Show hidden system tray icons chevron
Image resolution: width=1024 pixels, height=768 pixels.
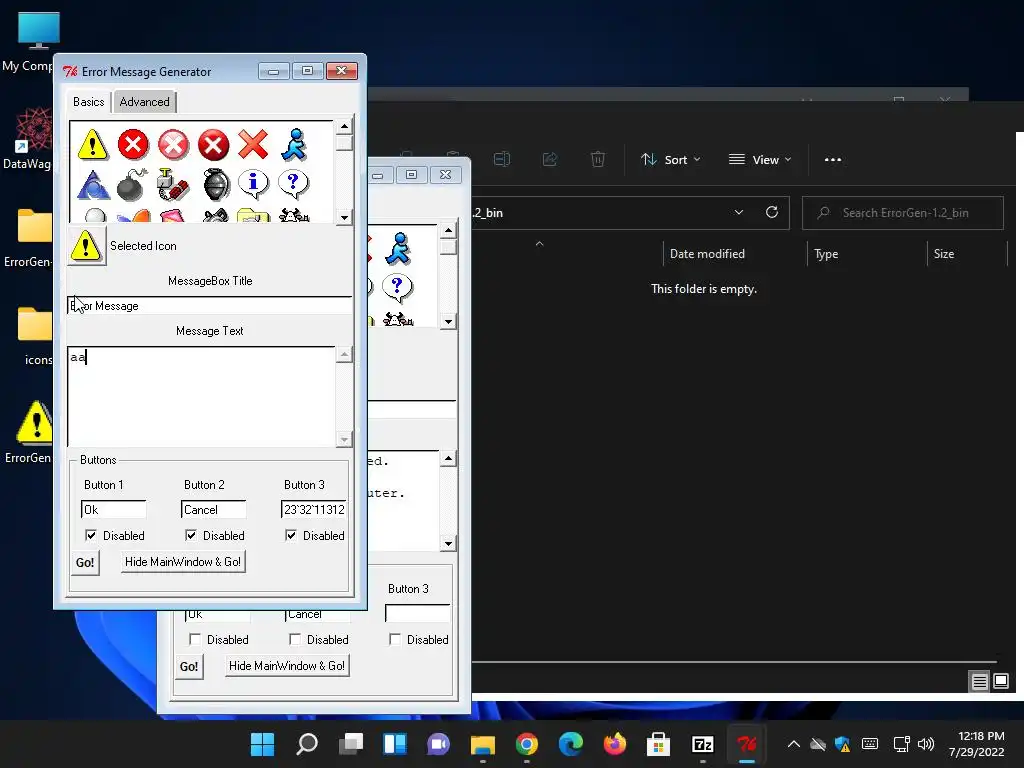[x=793, y=744]
